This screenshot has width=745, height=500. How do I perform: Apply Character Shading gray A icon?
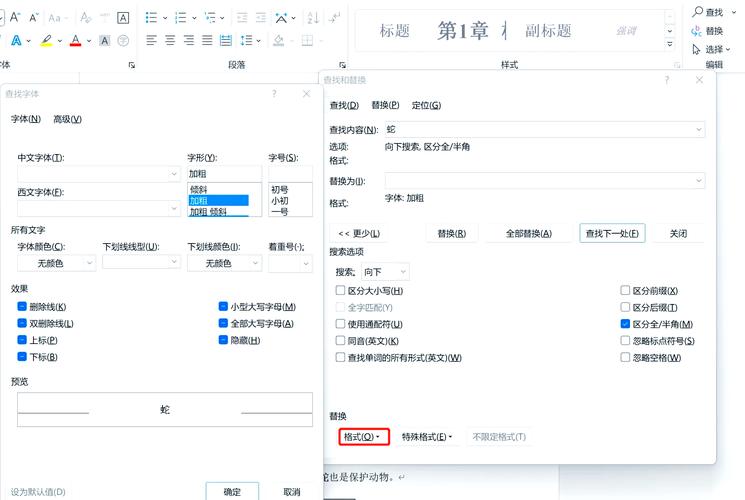tap(105, 41)
